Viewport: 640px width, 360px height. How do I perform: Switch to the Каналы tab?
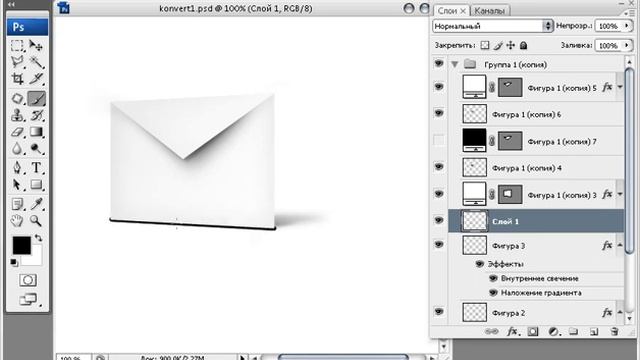(x=489, y=11)
